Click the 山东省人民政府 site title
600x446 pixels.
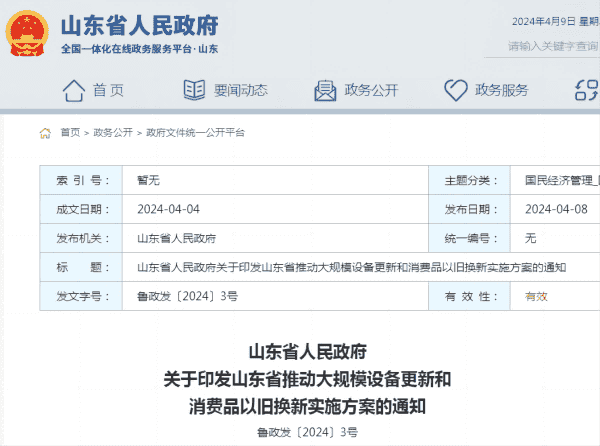click(x=138, y=24)
